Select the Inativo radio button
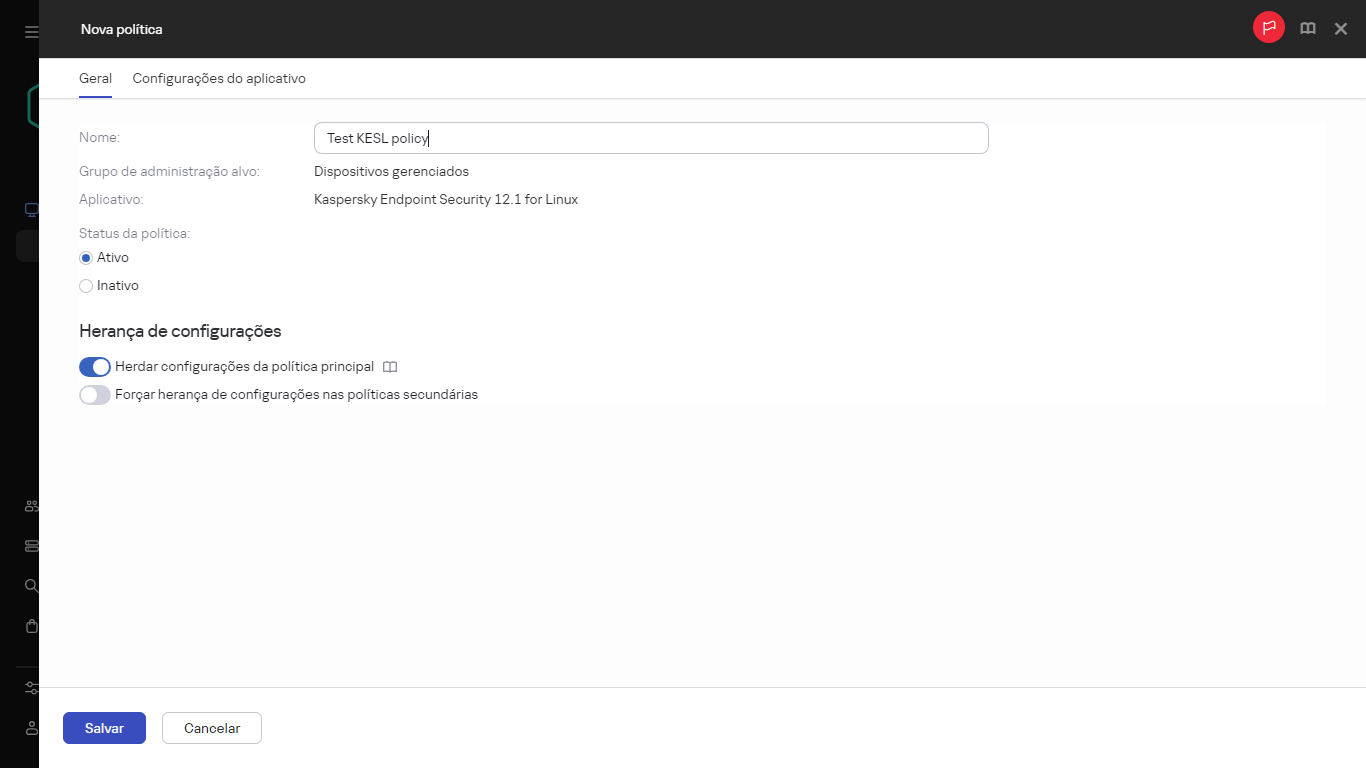Viewport: 1366px width, 768px height. pyautogui.click(x=86, y=286)
